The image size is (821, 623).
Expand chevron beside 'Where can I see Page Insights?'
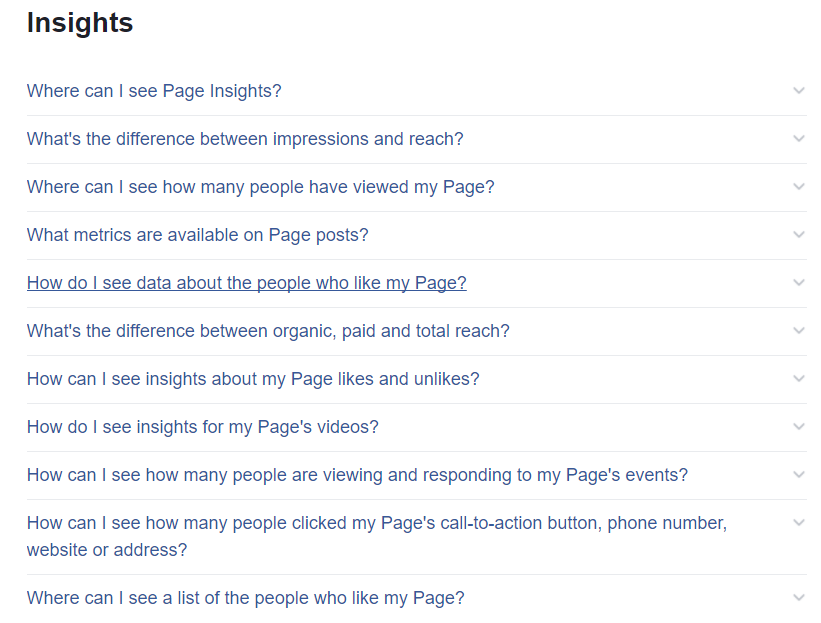(x=798, y=91)
